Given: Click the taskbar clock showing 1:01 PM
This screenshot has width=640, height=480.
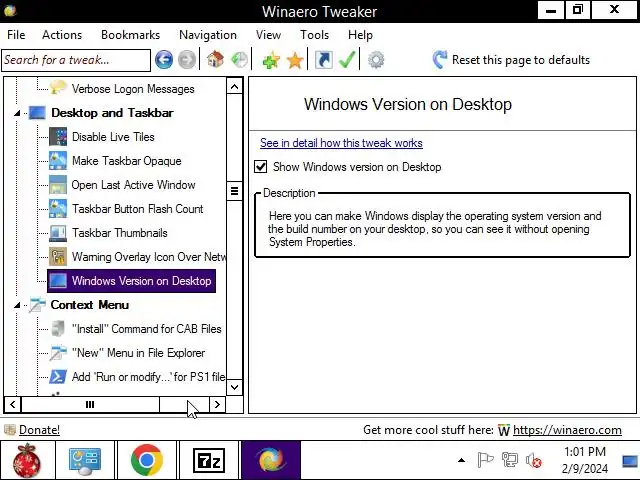Looking at the screenshot, I should [x=585, y=460].
